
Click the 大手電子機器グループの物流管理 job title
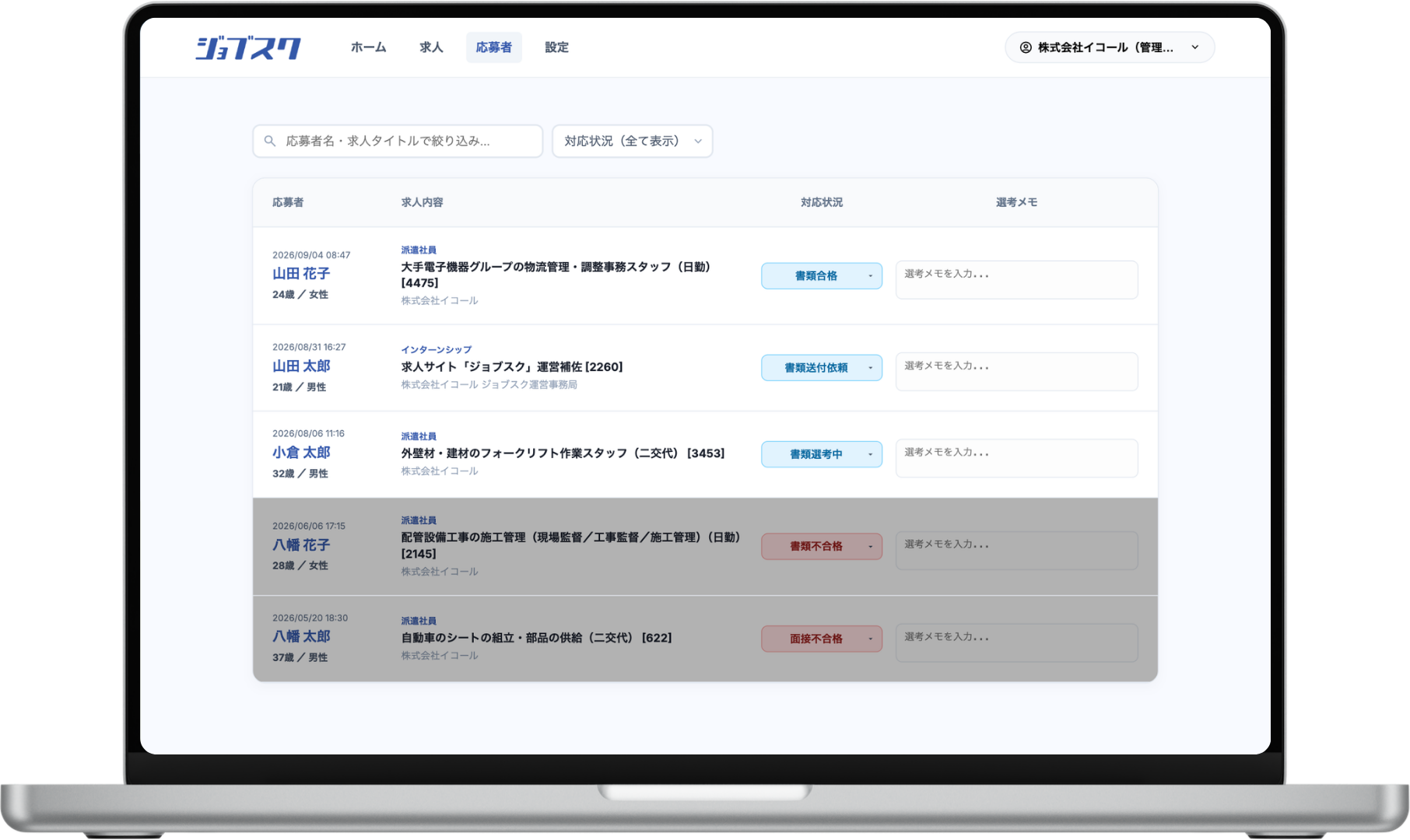tap(556, 275)
